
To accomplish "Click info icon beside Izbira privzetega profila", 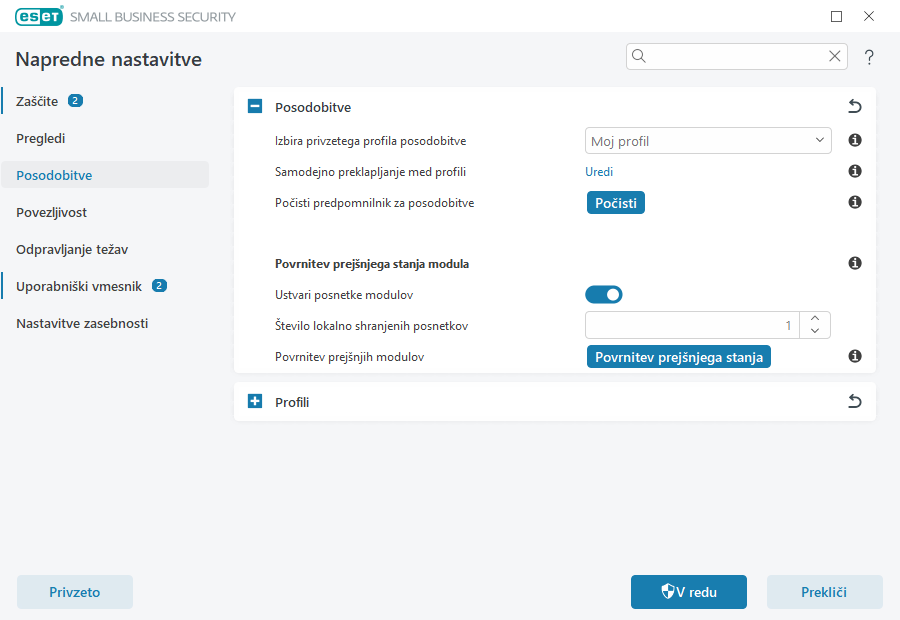I will 855,141.
